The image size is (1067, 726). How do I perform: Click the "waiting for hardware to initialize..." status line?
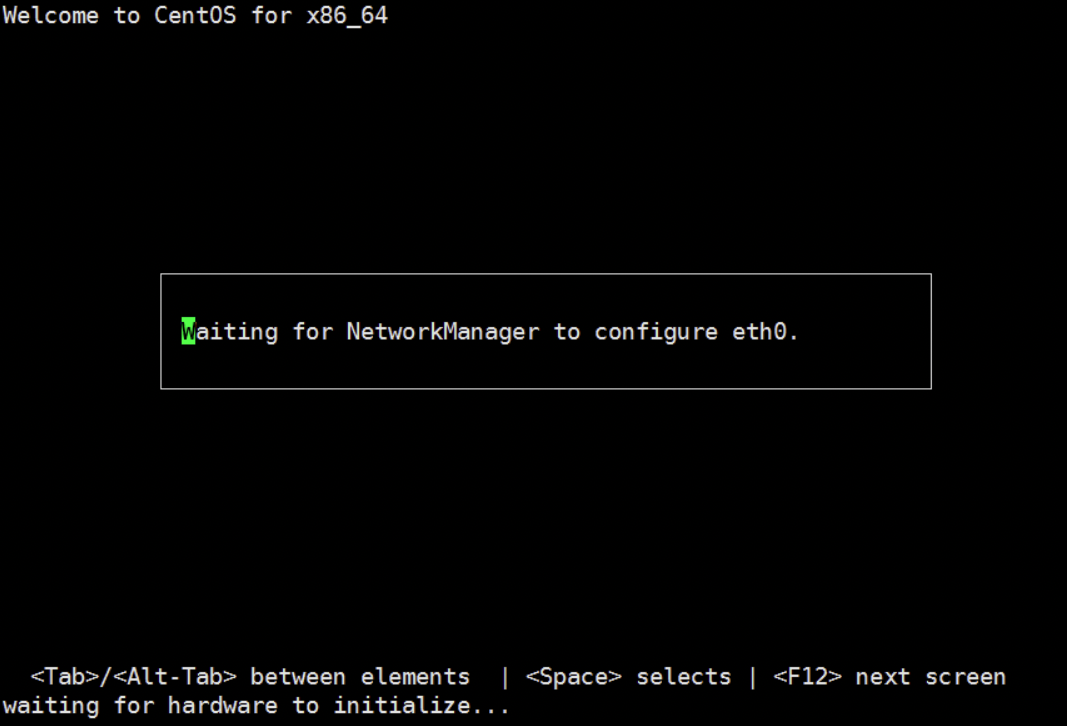point(257,706)
